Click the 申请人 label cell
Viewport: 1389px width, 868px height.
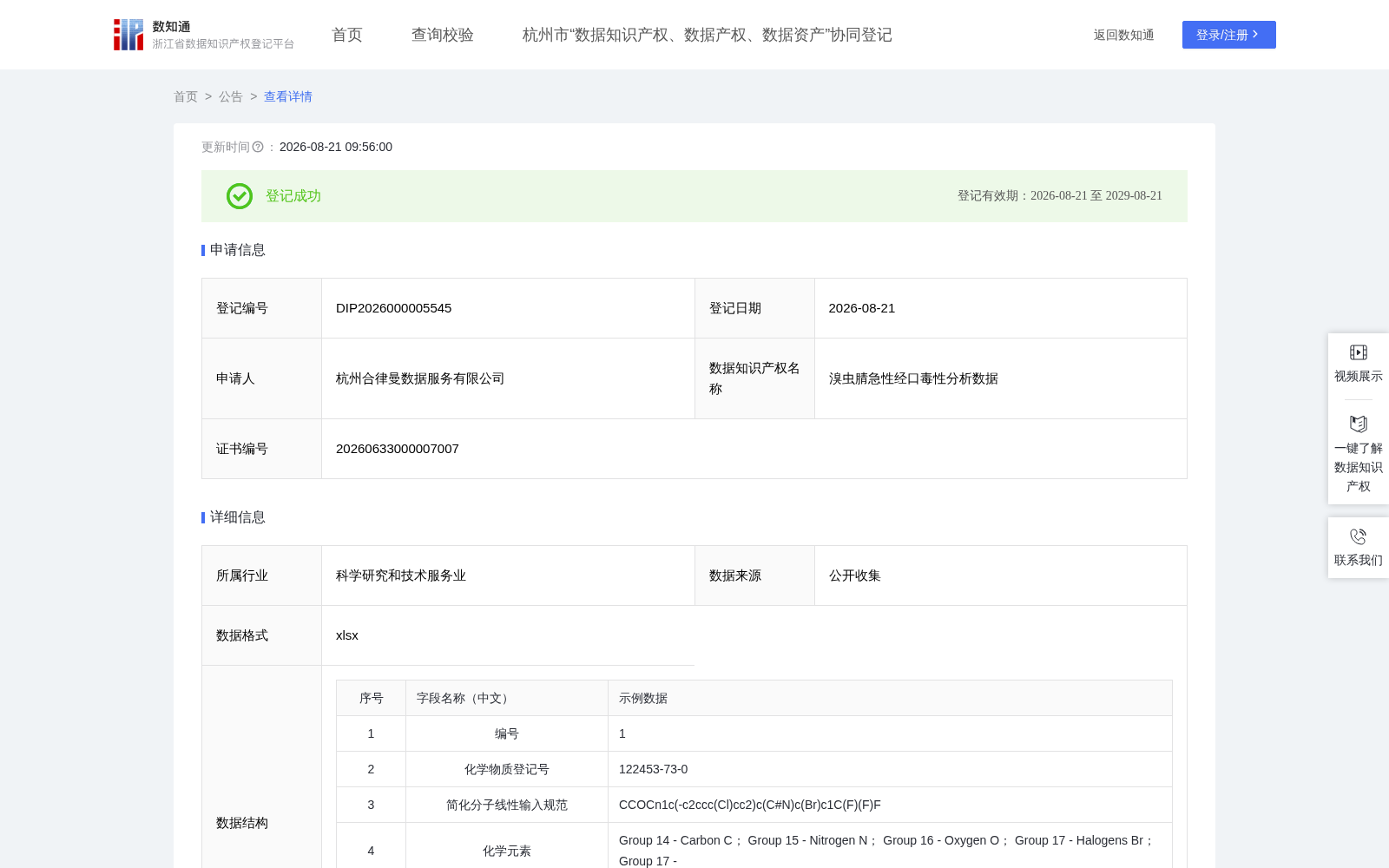tap(262, 378)
